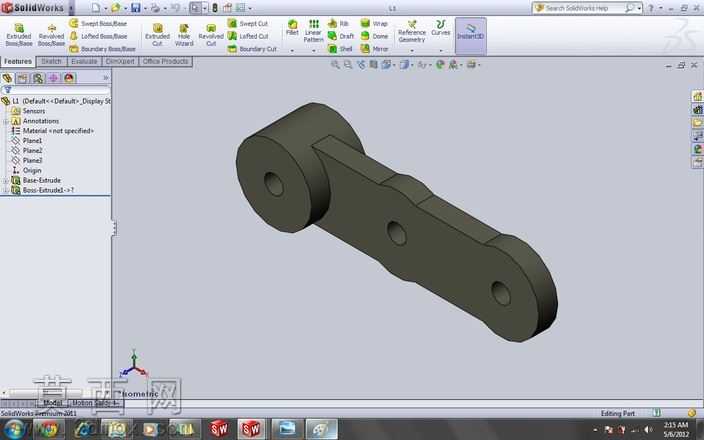Switch to the Sketch tab
The image size is (704, 440).
tap(51, 62)
